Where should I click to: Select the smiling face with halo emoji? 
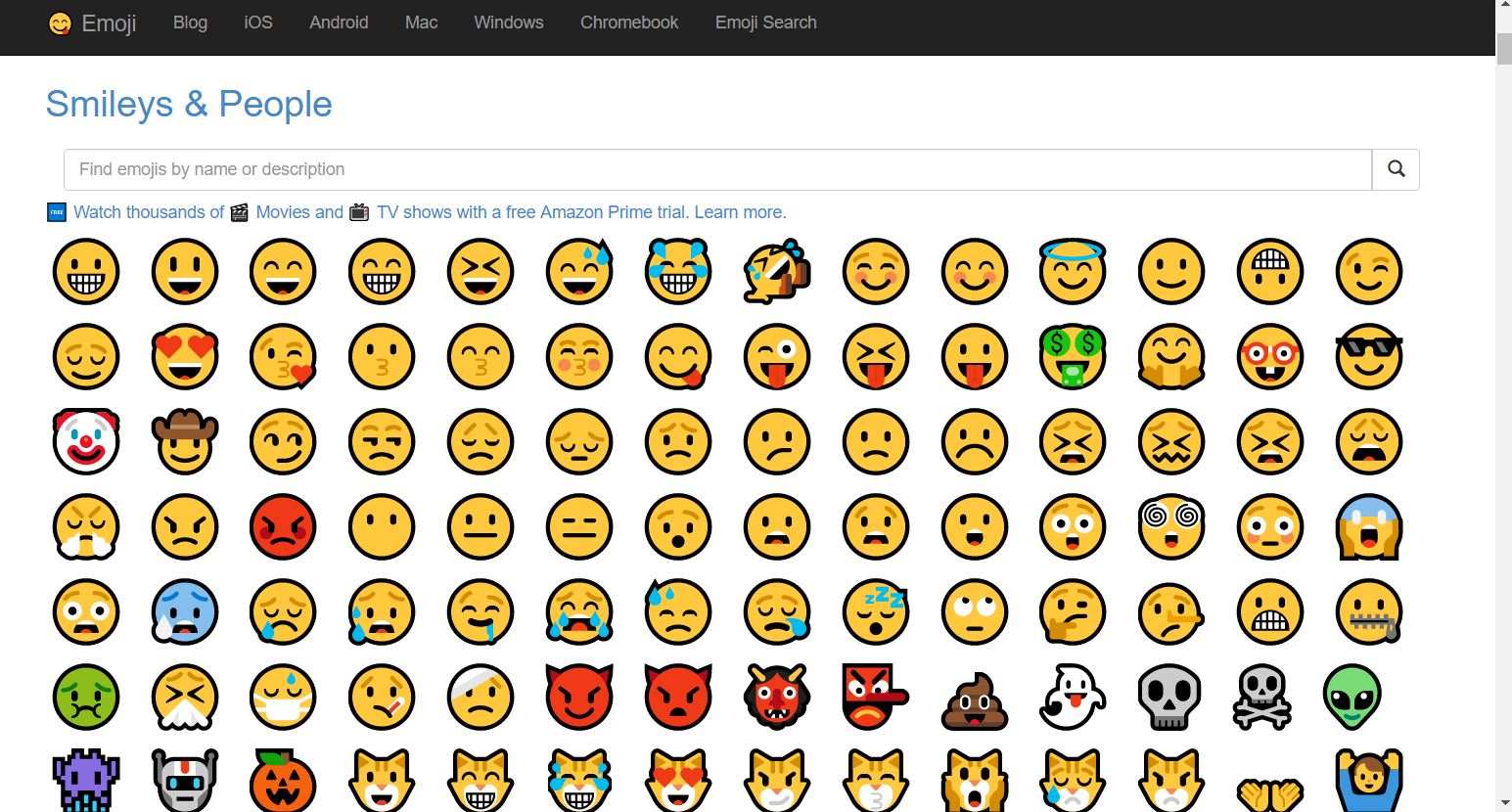point(1073,271)
